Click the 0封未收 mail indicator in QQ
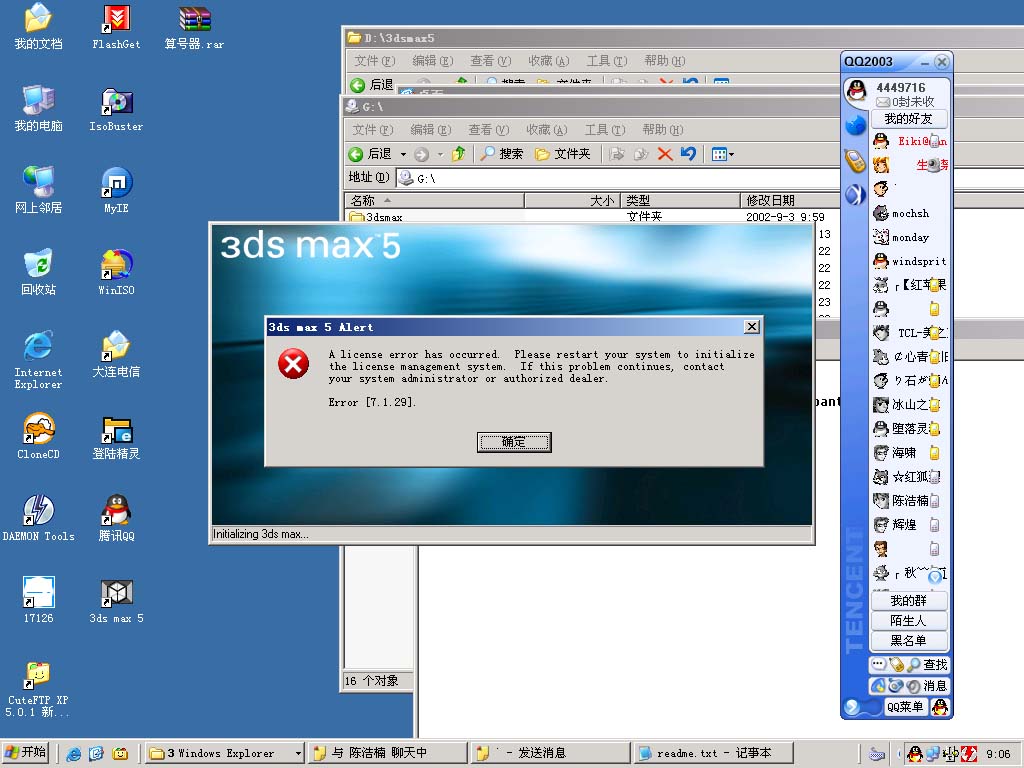The height and width of the screenshot is (768, 1024). (905, 102)
